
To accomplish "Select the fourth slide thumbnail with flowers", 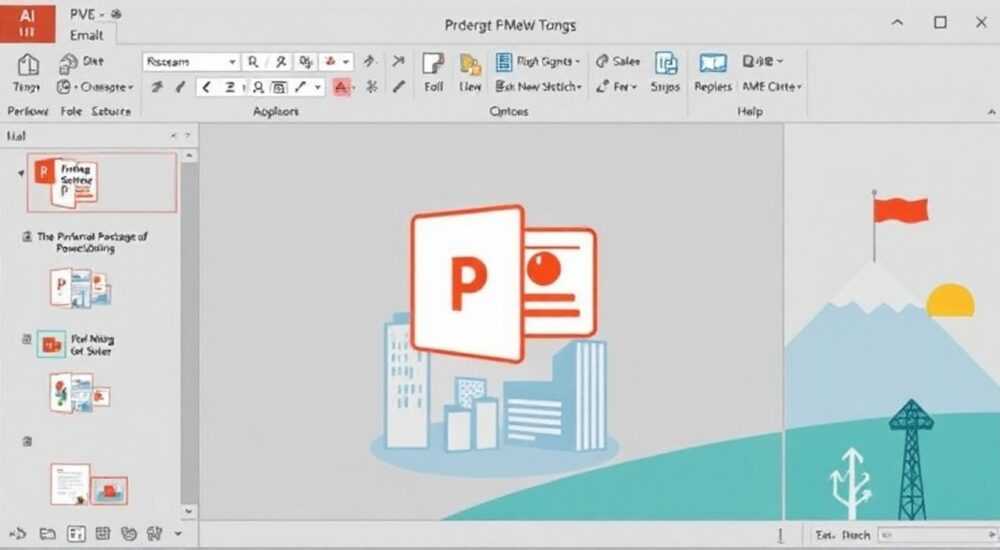I will pos(80,393).
